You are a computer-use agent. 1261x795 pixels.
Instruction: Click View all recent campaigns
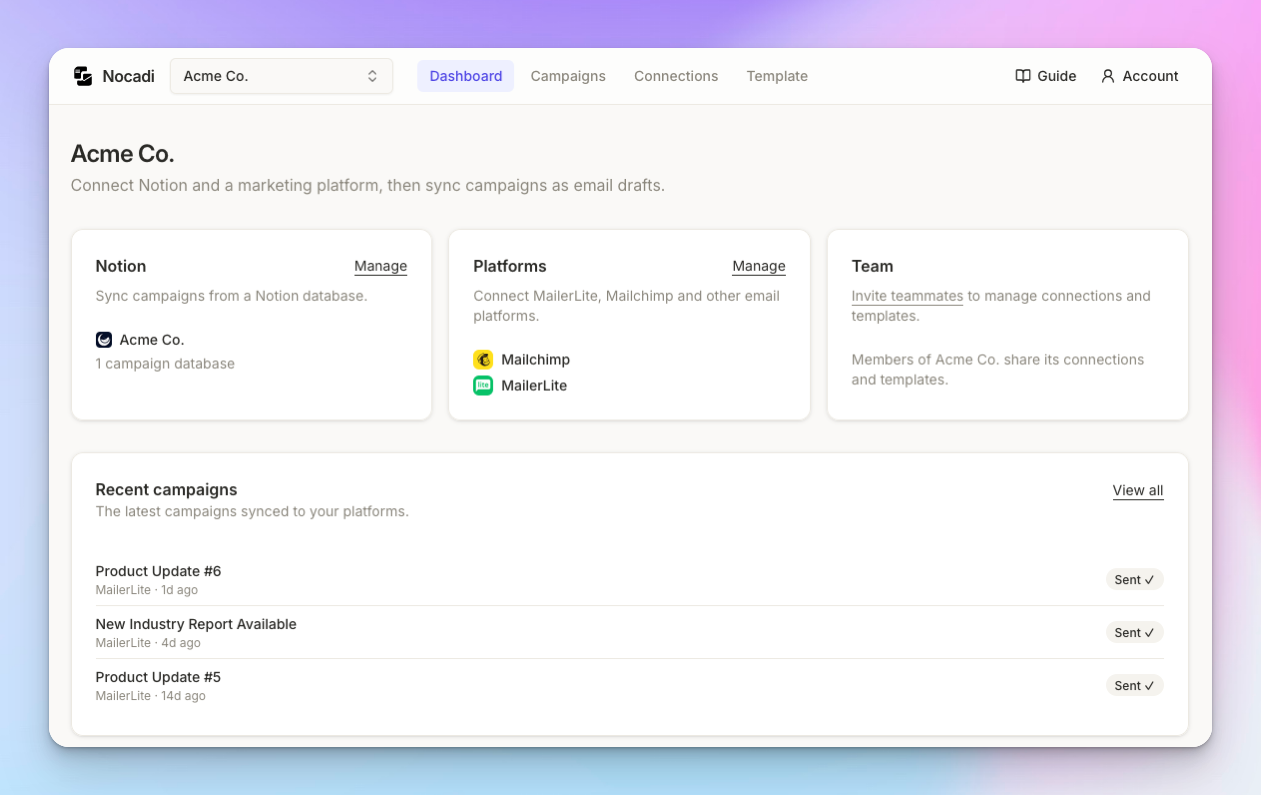click(1138, 490)
